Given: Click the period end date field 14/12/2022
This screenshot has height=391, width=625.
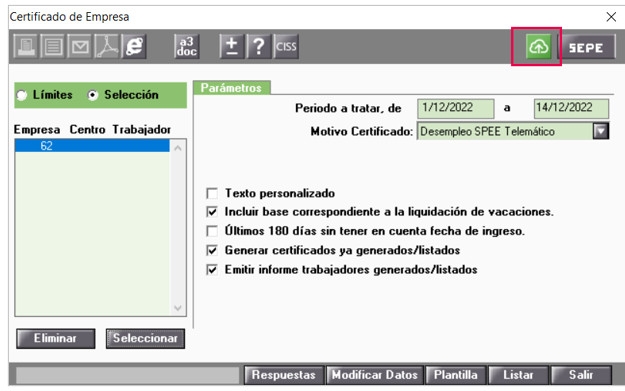Looking at the screenshot, I should point(571,108).
